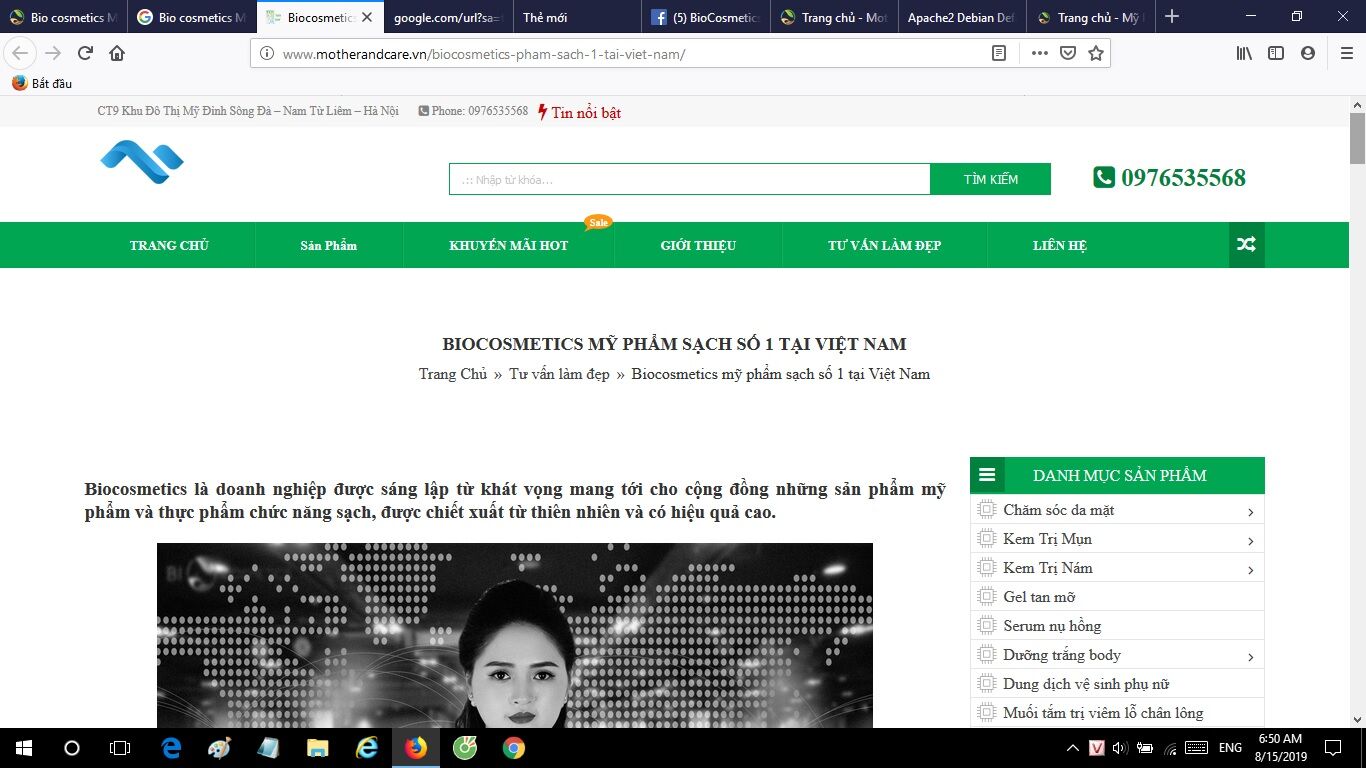1366x768 pixels.
Task: Switch to the Facebook BioCosmetics tab
Action: tap(706, 17)
